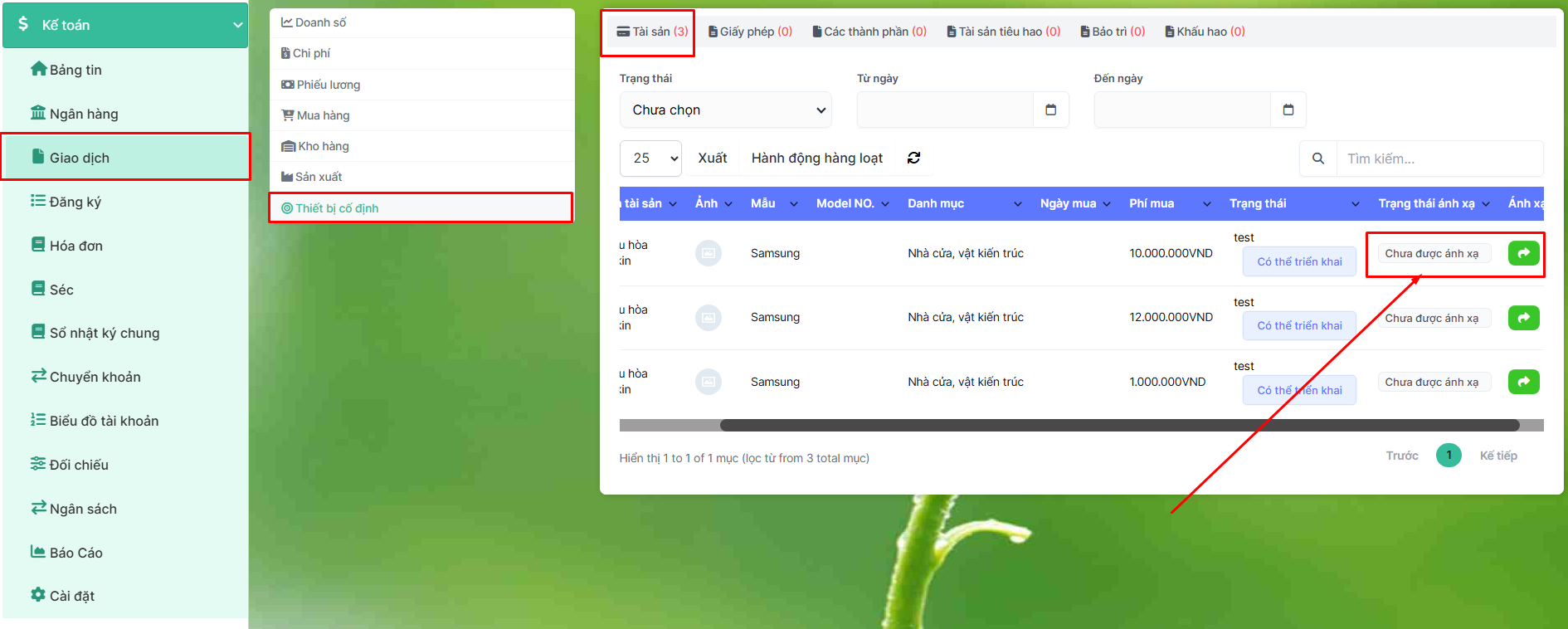Switch to the Khấu hao tab
Viewport: 1568px width, 629px height.
(x=1205, y=32)
